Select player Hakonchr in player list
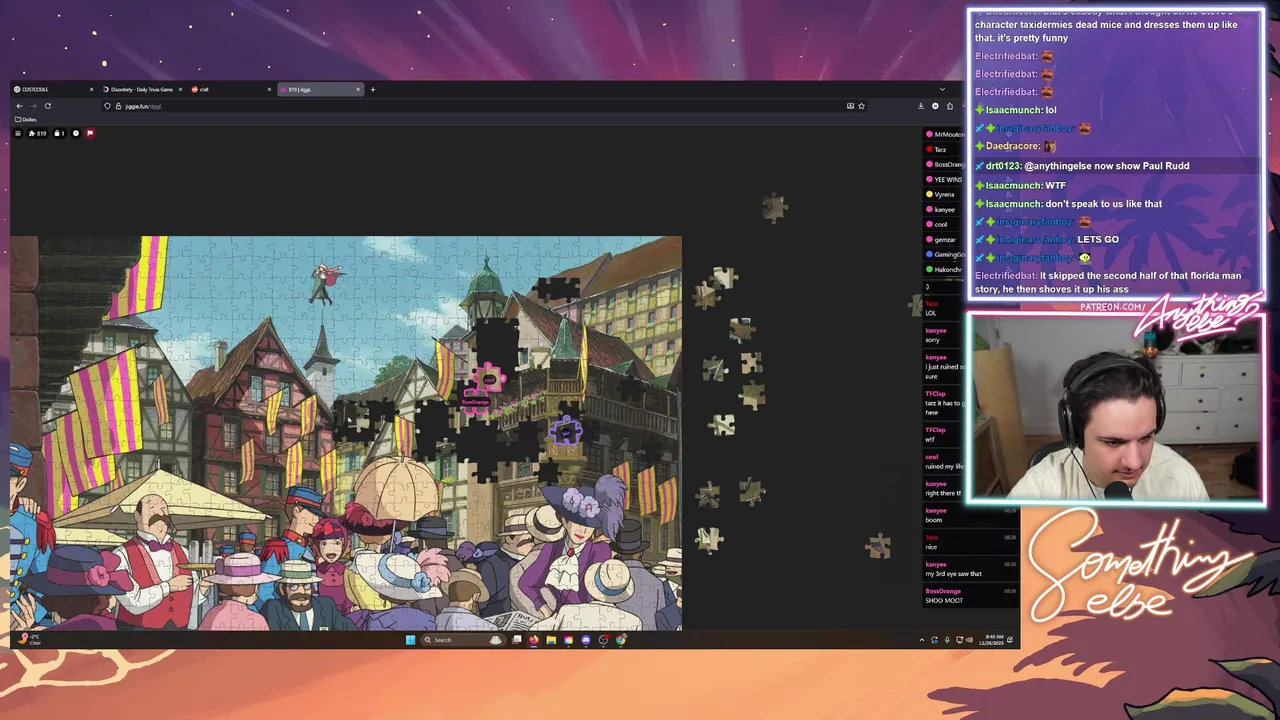1280x720 pixels. pyautogui.click(x=945, y=269)
